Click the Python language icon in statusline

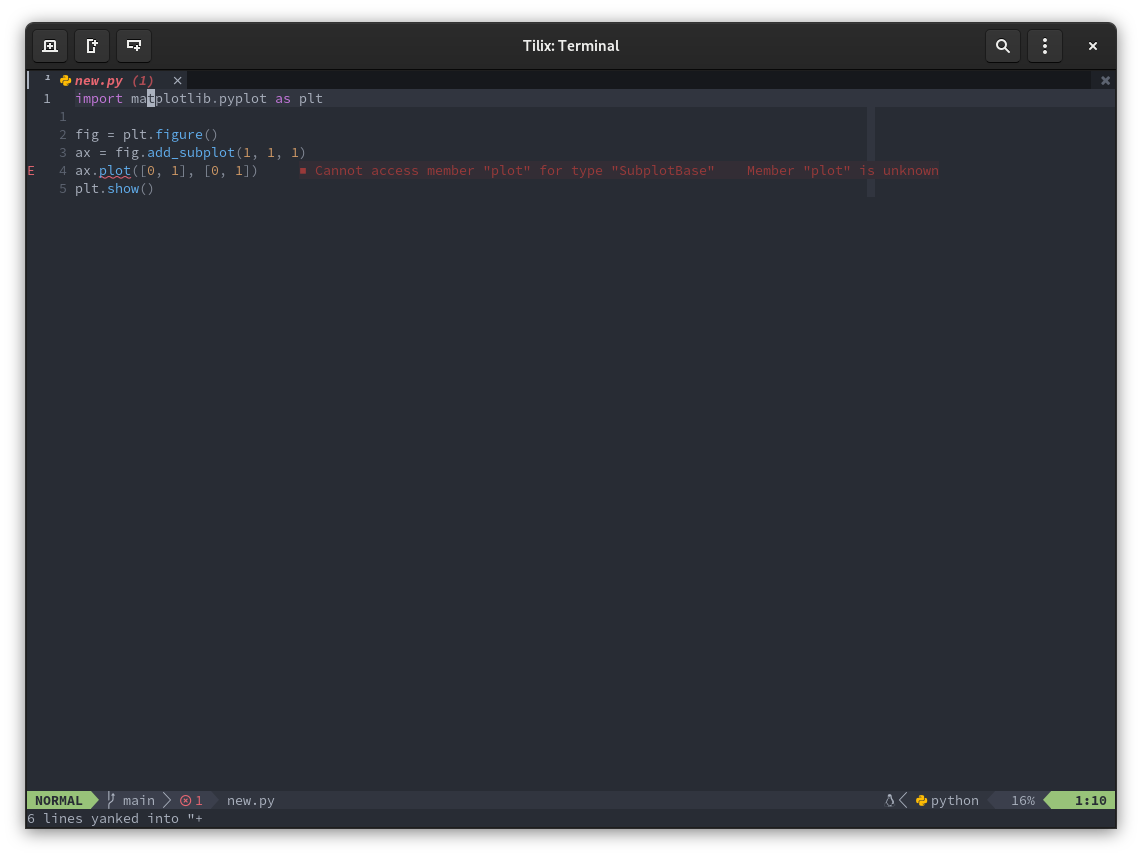pos(921,800)
